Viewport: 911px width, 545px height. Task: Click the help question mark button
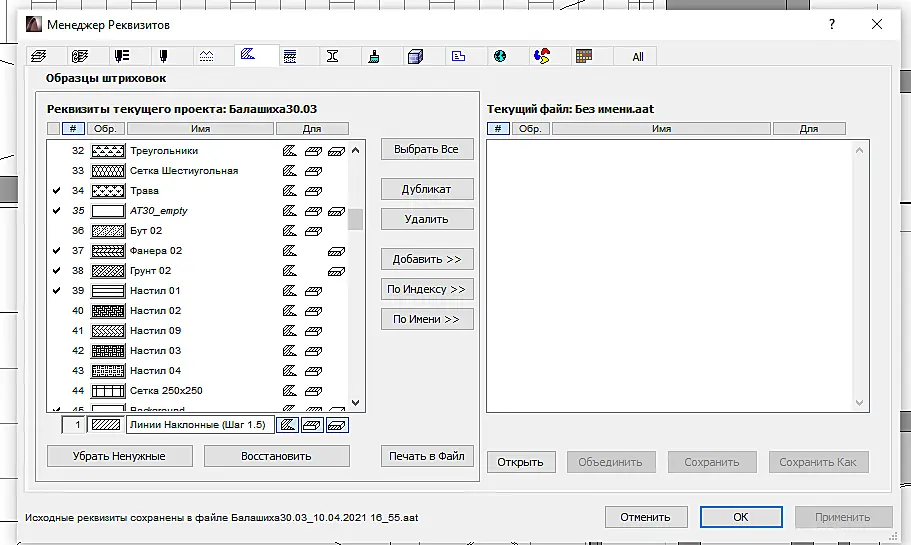pyautogui.click(x=832, y=24)
